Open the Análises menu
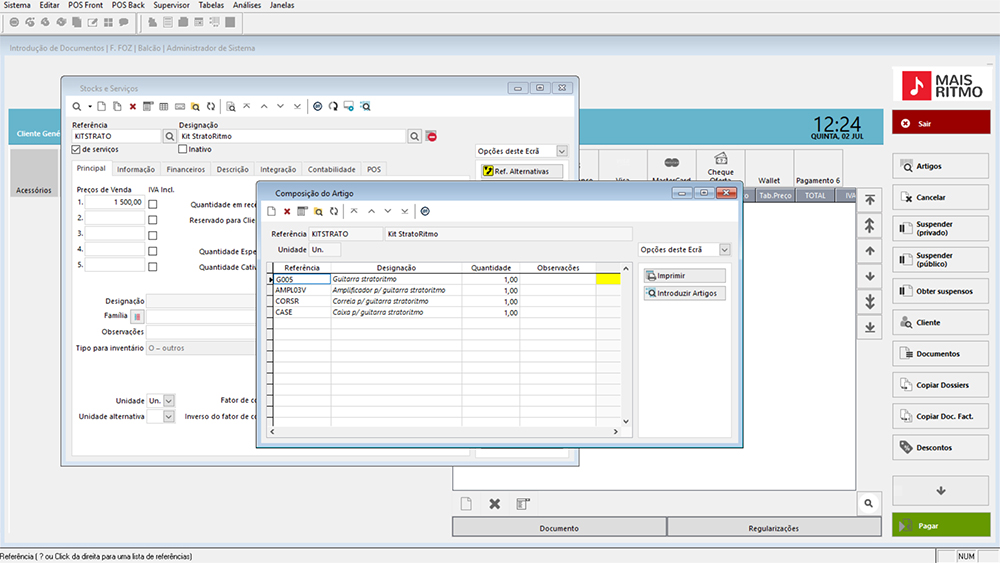Screen dimensions: 1000x563 247,5
